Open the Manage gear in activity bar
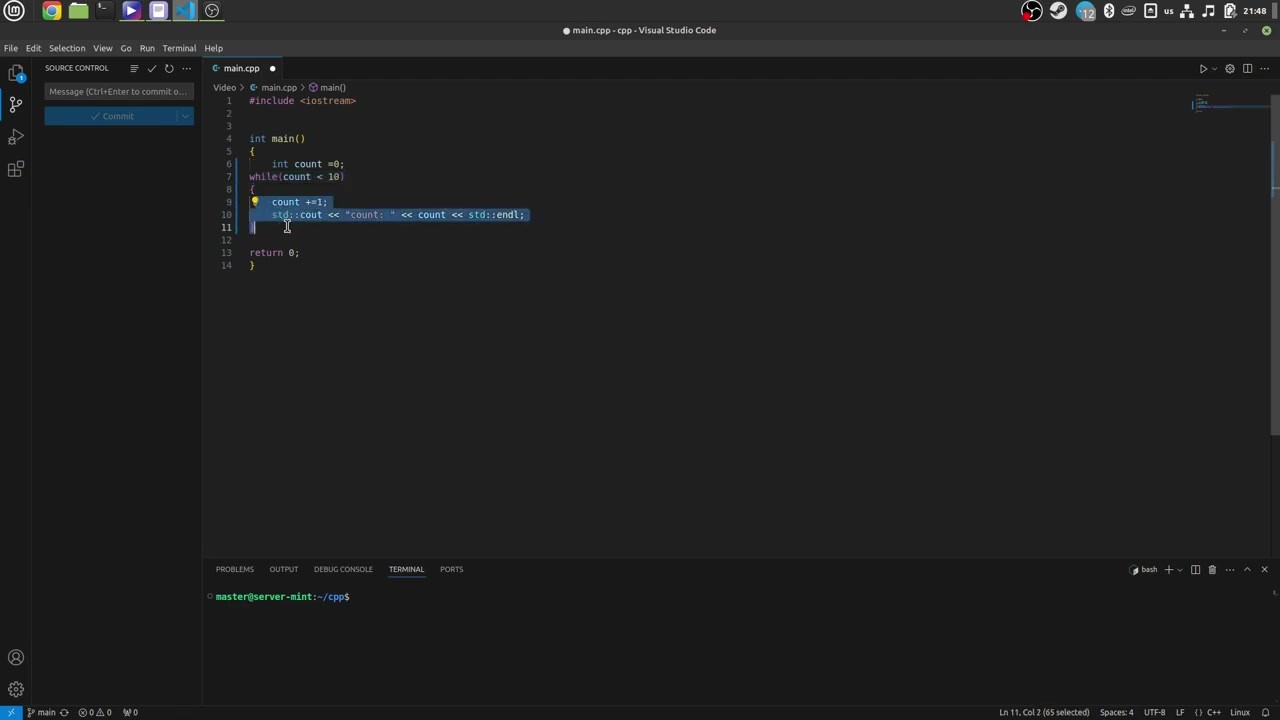The image size is (1280, 720). [x=16, y=689]
